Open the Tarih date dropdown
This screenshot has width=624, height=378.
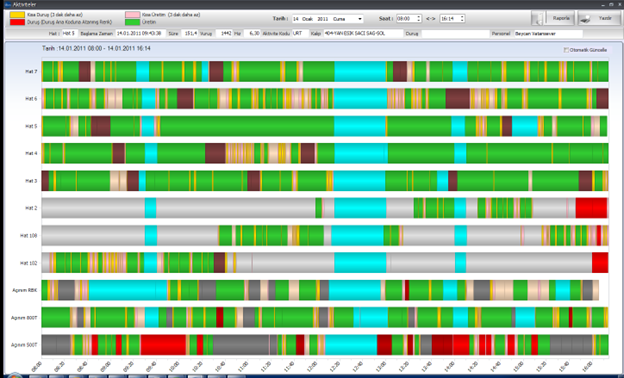click(x=360, y=19)
